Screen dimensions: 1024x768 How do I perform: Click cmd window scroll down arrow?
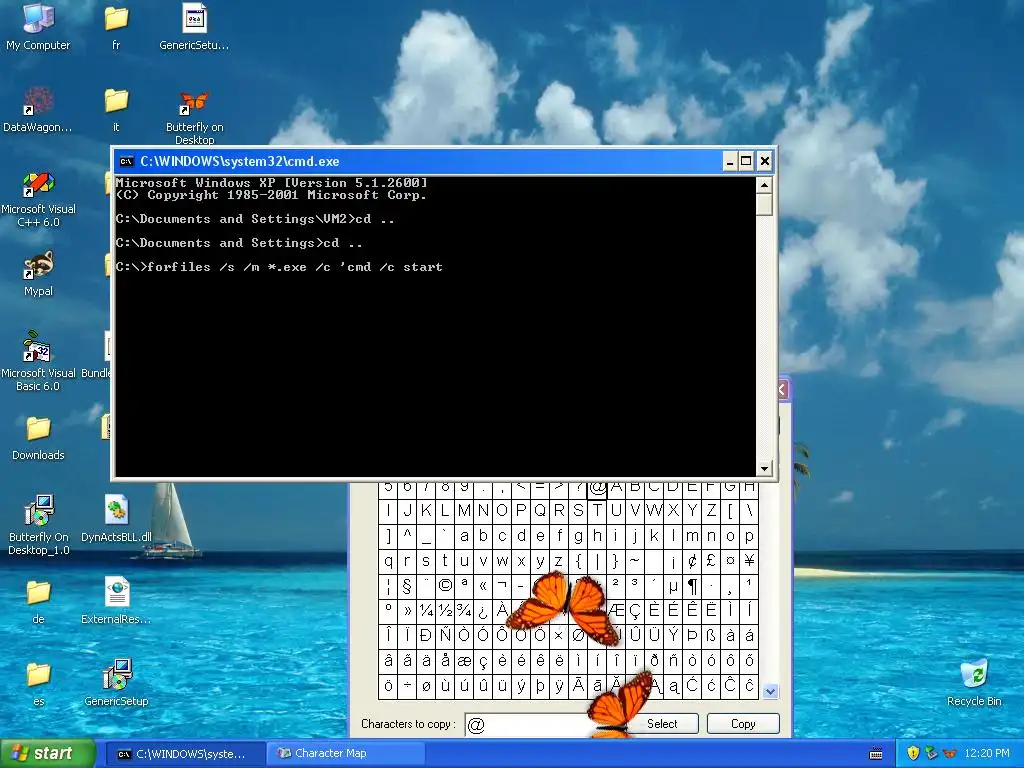764,468
